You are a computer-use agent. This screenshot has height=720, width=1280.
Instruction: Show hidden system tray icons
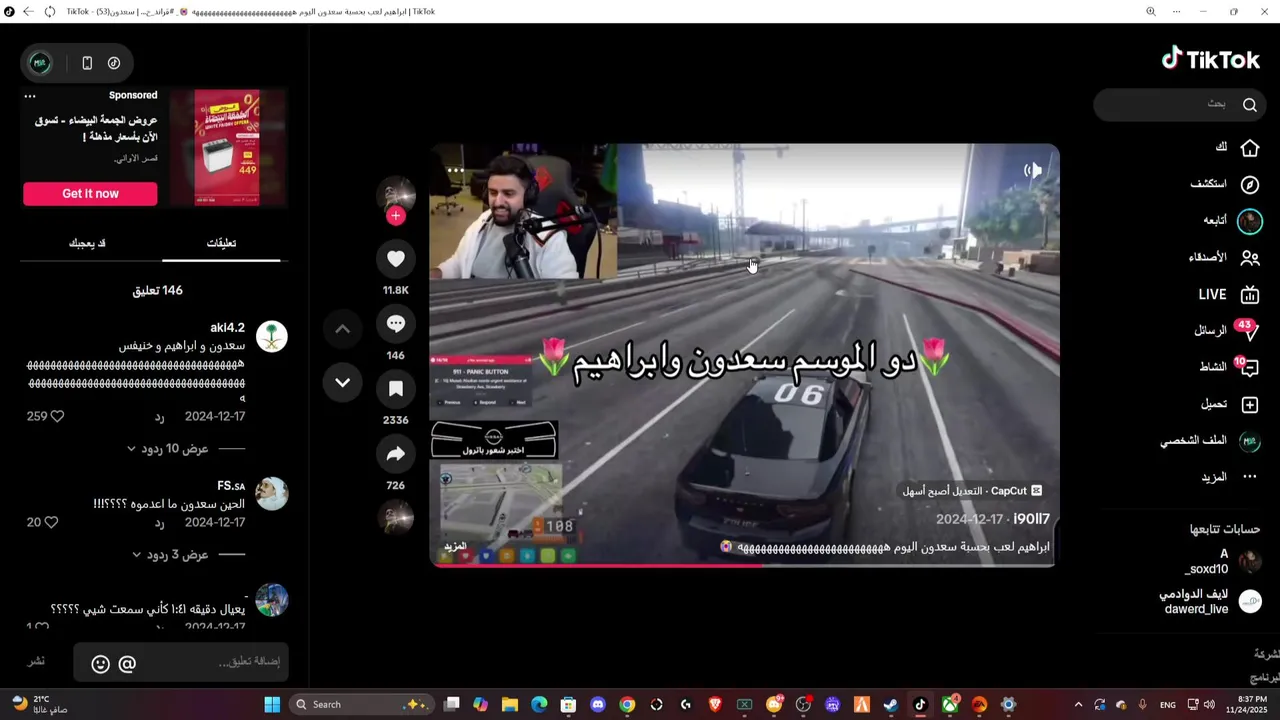coord(1078,704)
